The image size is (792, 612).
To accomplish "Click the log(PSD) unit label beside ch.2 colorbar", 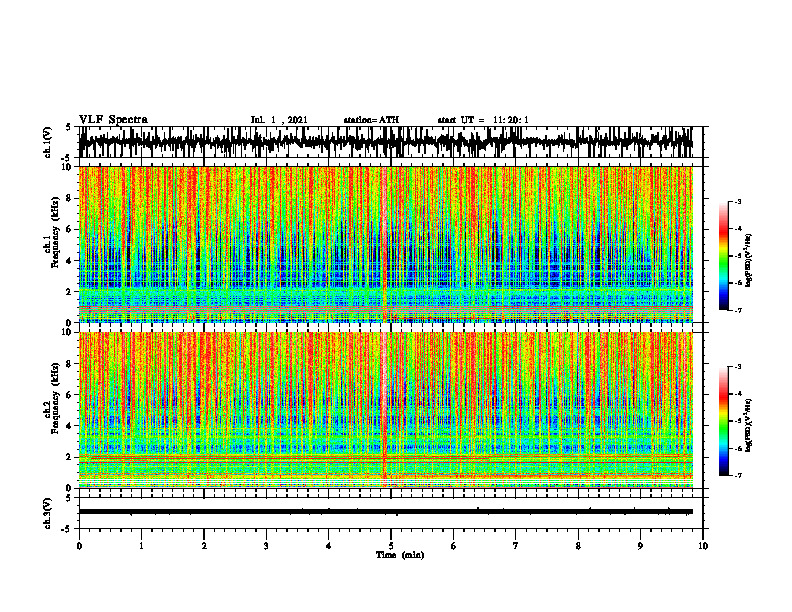I will pos(749,425).
